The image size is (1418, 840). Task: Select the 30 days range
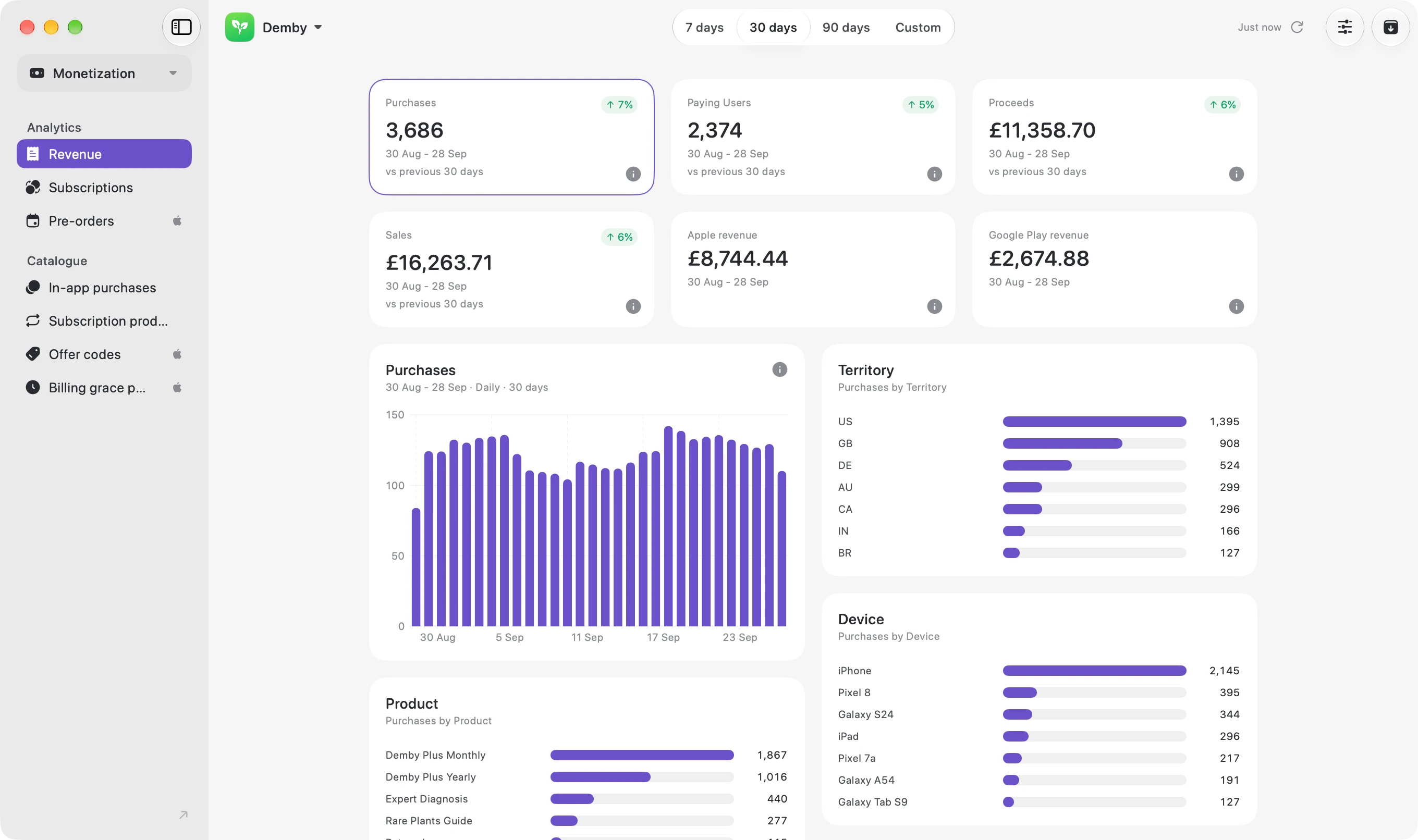[x=773, y=27]
